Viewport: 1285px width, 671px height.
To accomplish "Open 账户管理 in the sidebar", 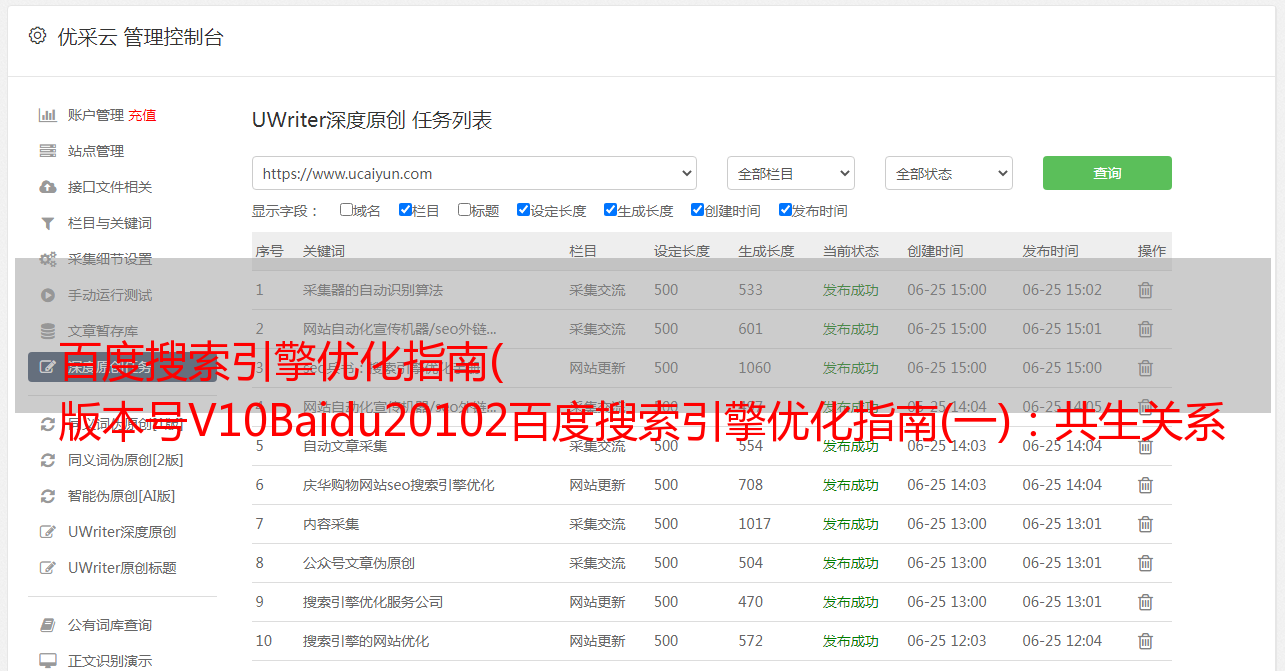I will (x=96, y=115).
